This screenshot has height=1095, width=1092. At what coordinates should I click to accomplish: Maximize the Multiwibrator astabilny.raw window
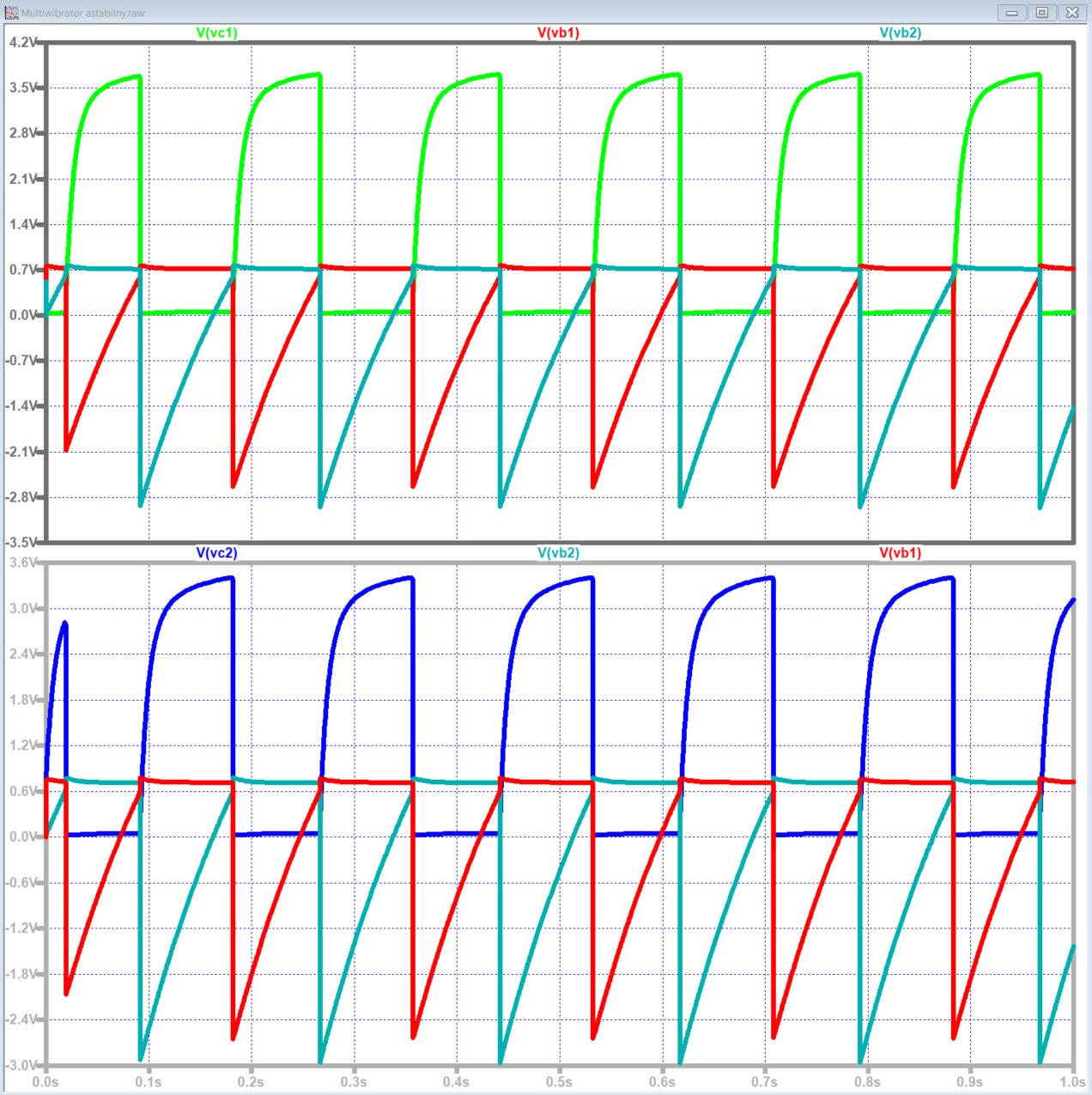point(1042,13)
